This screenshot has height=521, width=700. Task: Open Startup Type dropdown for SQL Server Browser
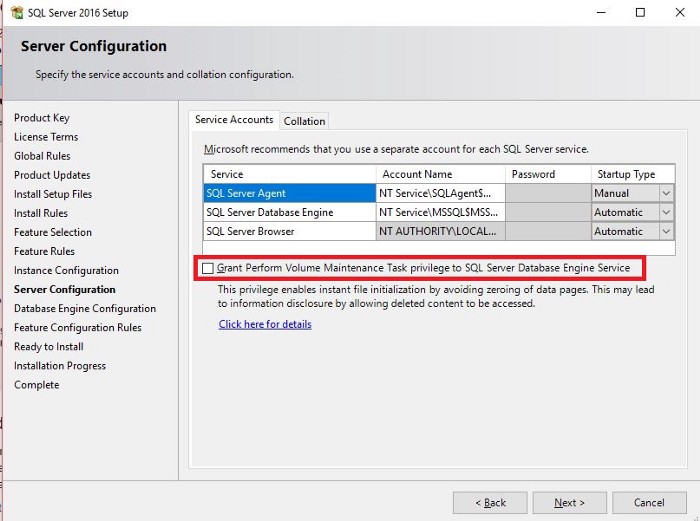(666, 231)
